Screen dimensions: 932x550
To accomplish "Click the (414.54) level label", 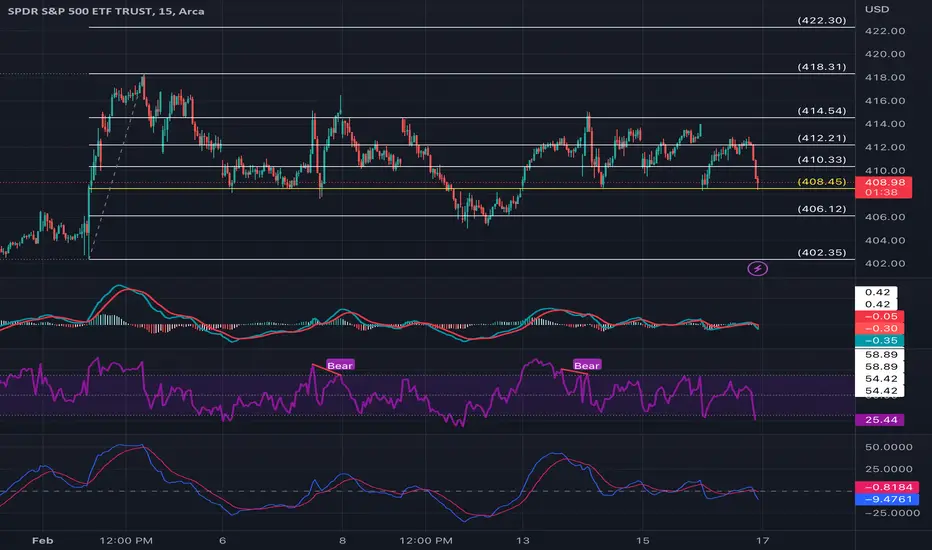I will (821, 111).
